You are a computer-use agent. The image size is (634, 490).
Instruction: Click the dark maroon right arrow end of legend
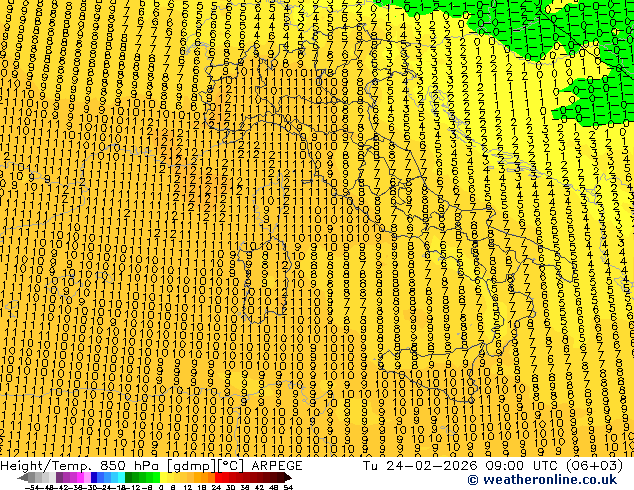pos(287,477)
